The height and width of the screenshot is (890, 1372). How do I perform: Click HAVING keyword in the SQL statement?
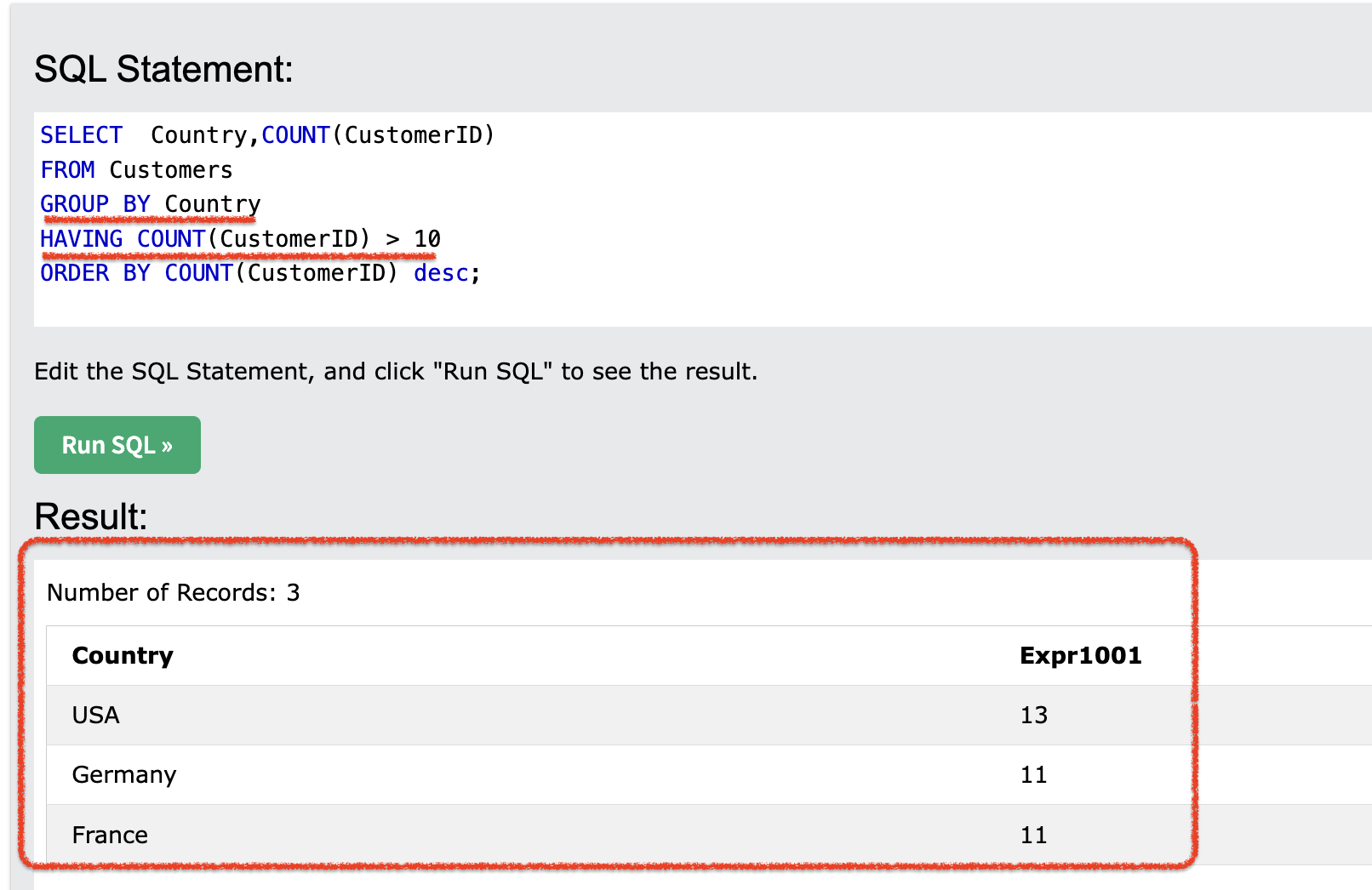81,239
